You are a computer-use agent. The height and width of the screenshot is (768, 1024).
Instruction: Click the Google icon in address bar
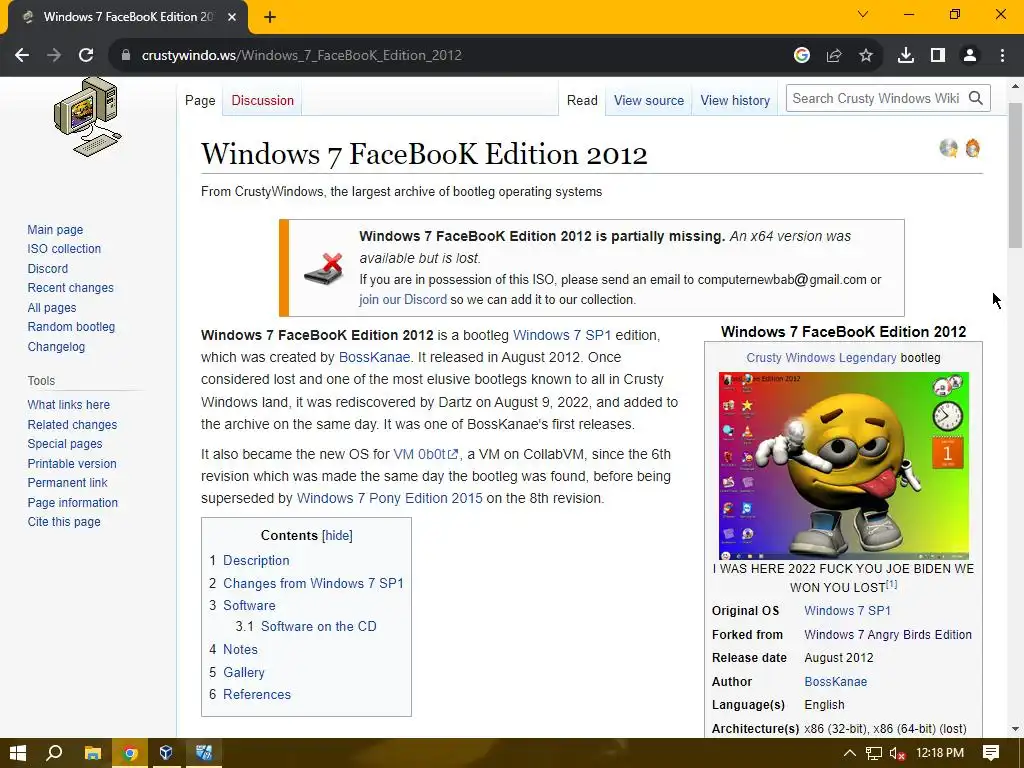[x=802, y=56]
